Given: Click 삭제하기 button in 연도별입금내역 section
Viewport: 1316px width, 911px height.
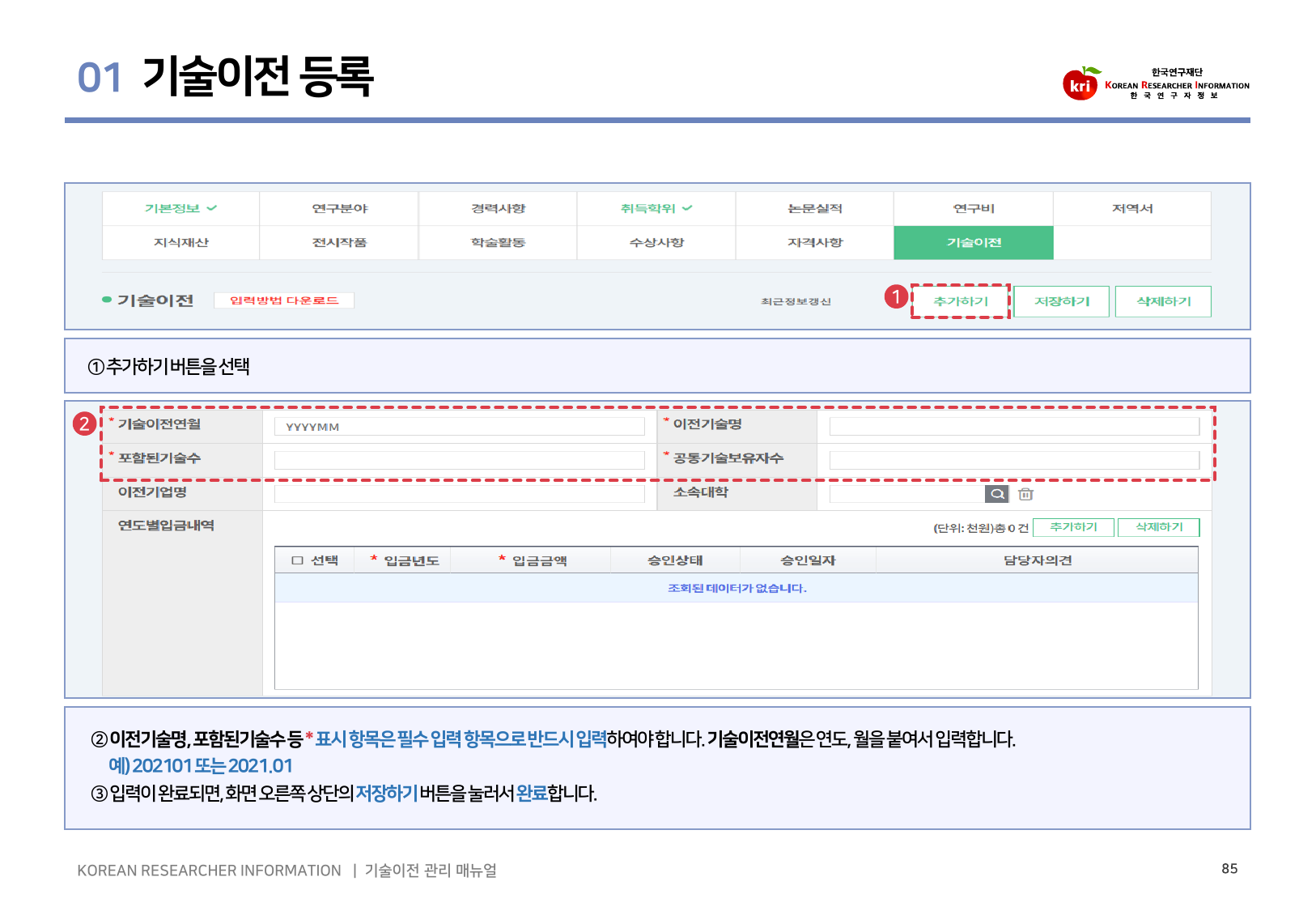Looking at the screenshot, I should coord(1159,527).
